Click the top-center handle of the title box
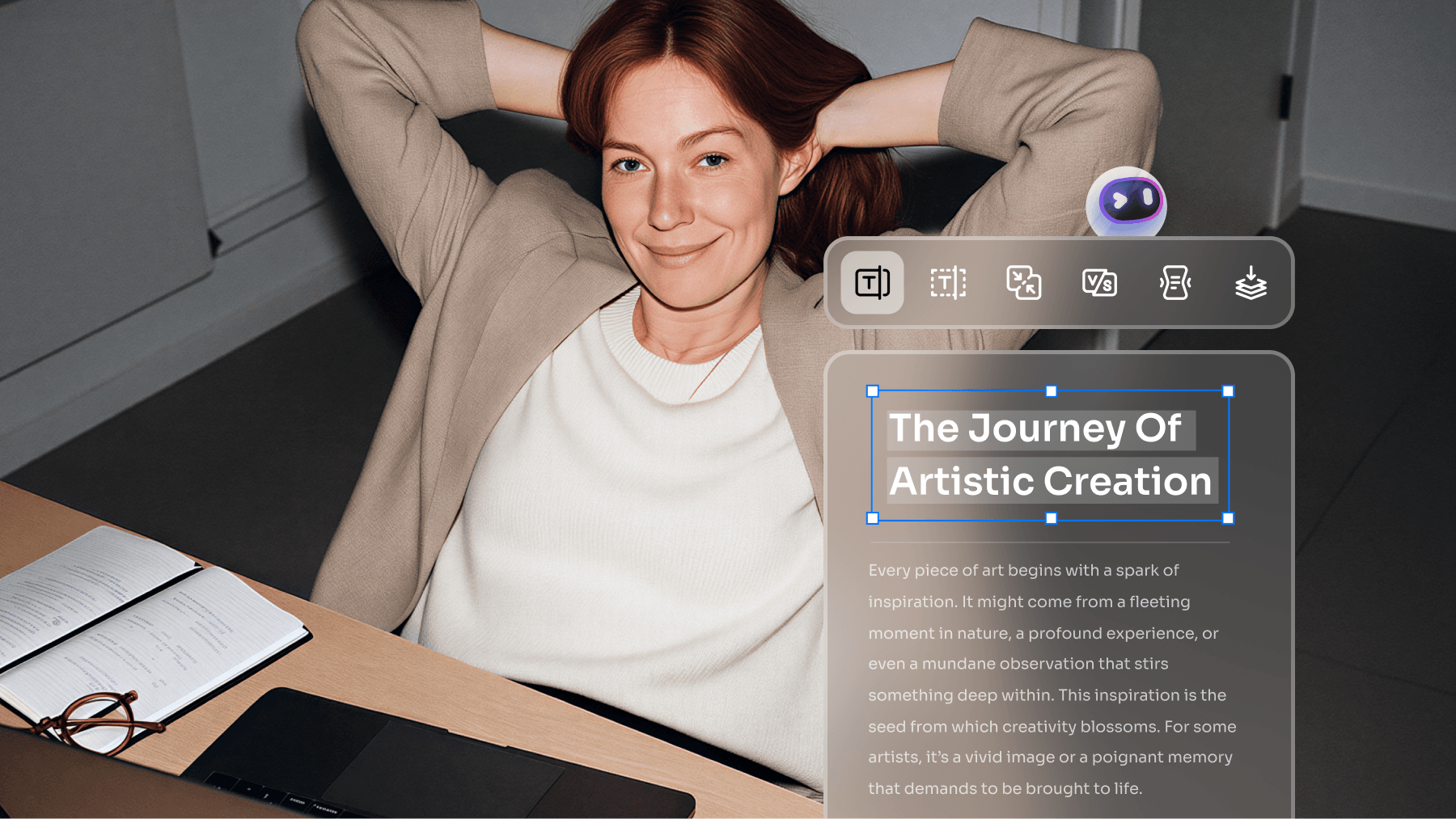This screenshot has width=1456, height=819. pyautogui.click(x=1052, y=391)
